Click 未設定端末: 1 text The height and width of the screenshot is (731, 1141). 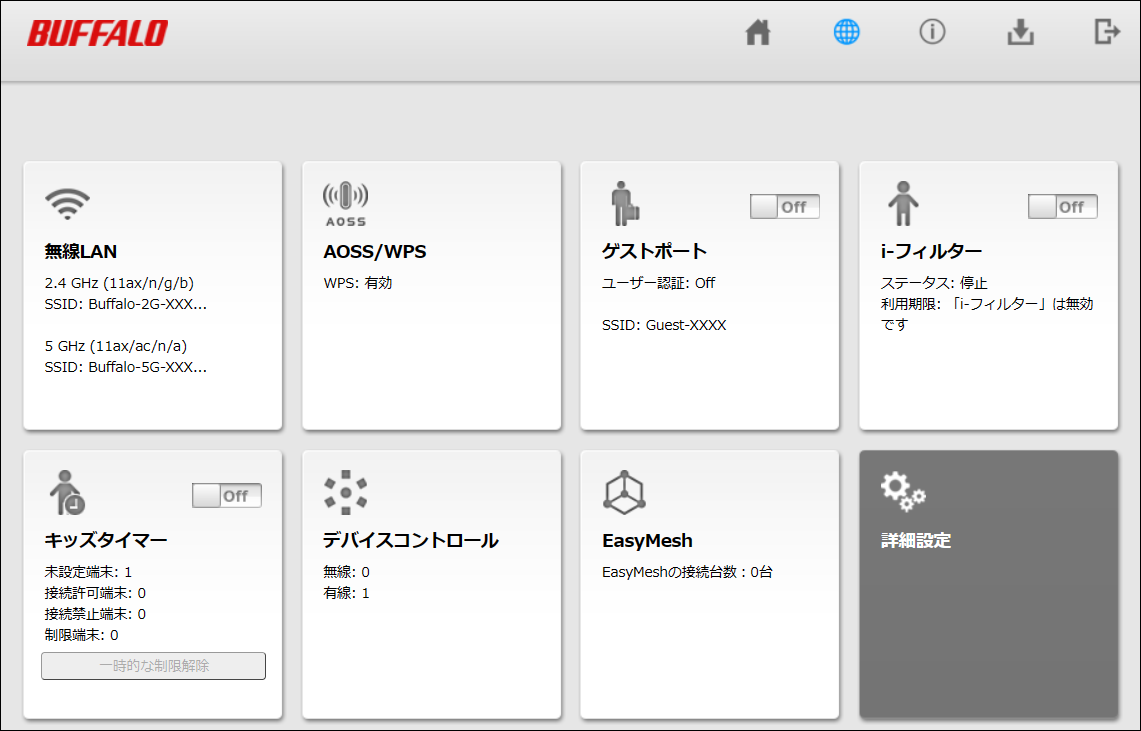tap(88, 572)
